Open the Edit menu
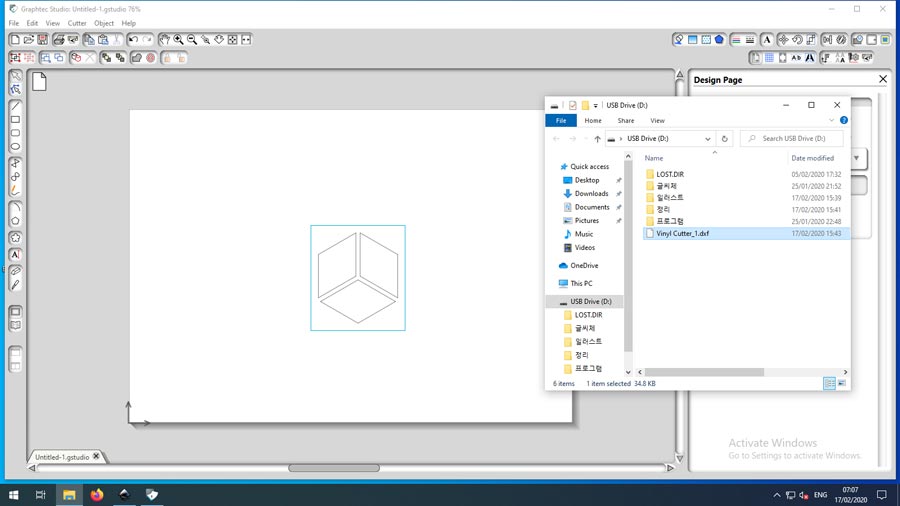This screenshot has width=900, height=506. tap(32, 24)
